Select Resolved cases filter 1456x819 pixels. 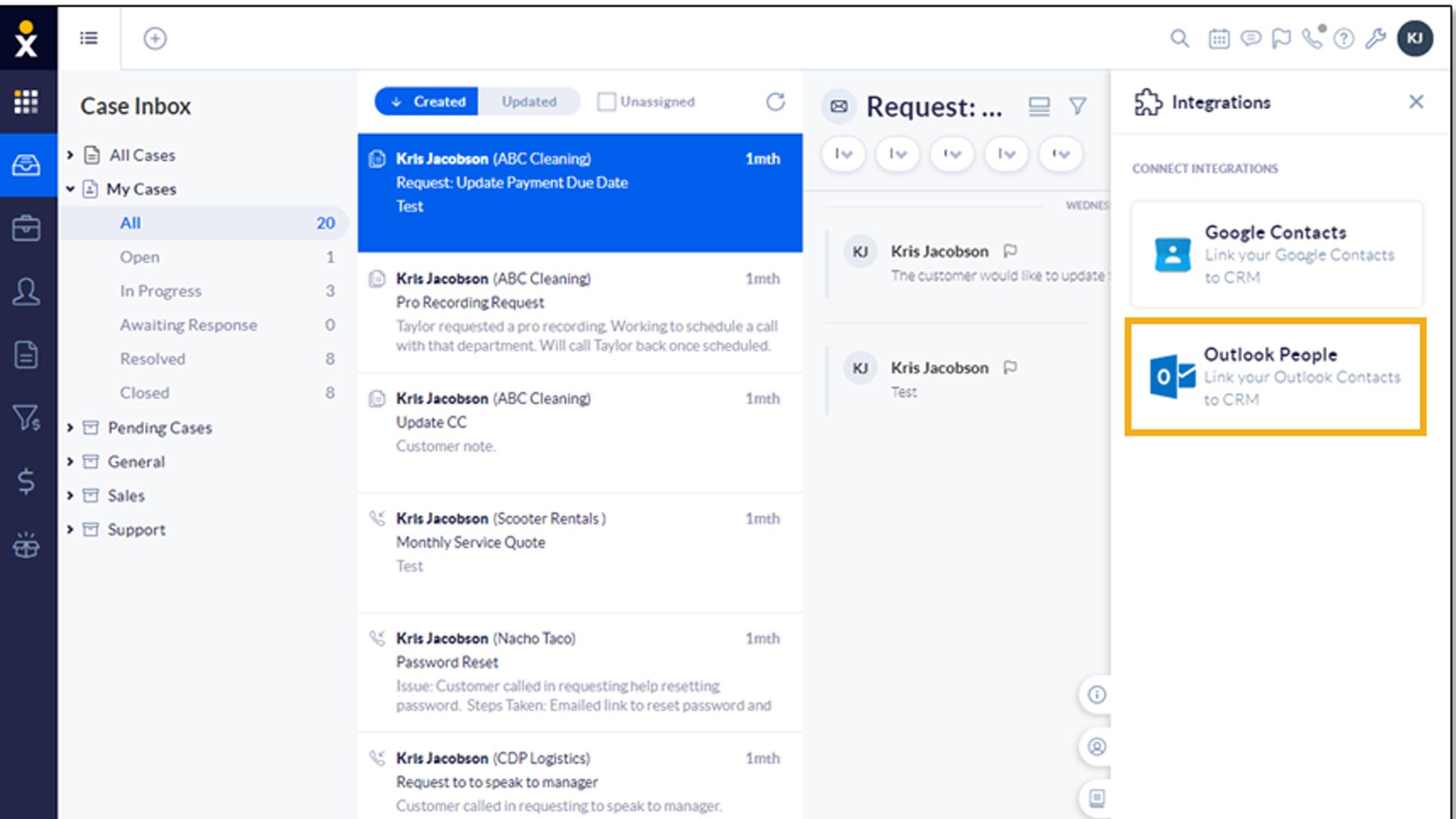(x=203, y=359)
